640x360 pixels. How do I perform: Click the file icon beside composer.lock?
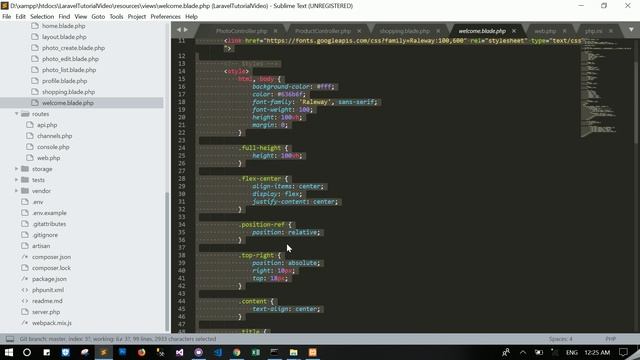pos(25,268)
